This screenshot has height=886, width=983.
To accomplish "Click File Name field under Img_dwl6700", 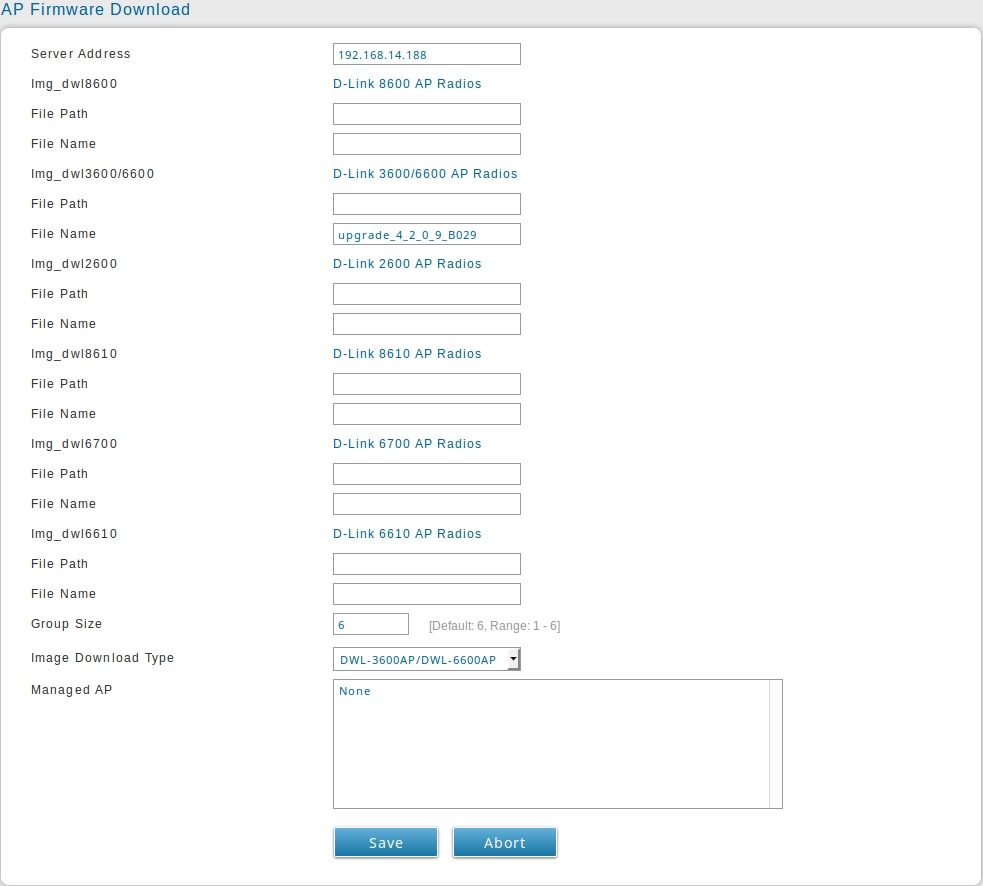I will coord(426,504).
